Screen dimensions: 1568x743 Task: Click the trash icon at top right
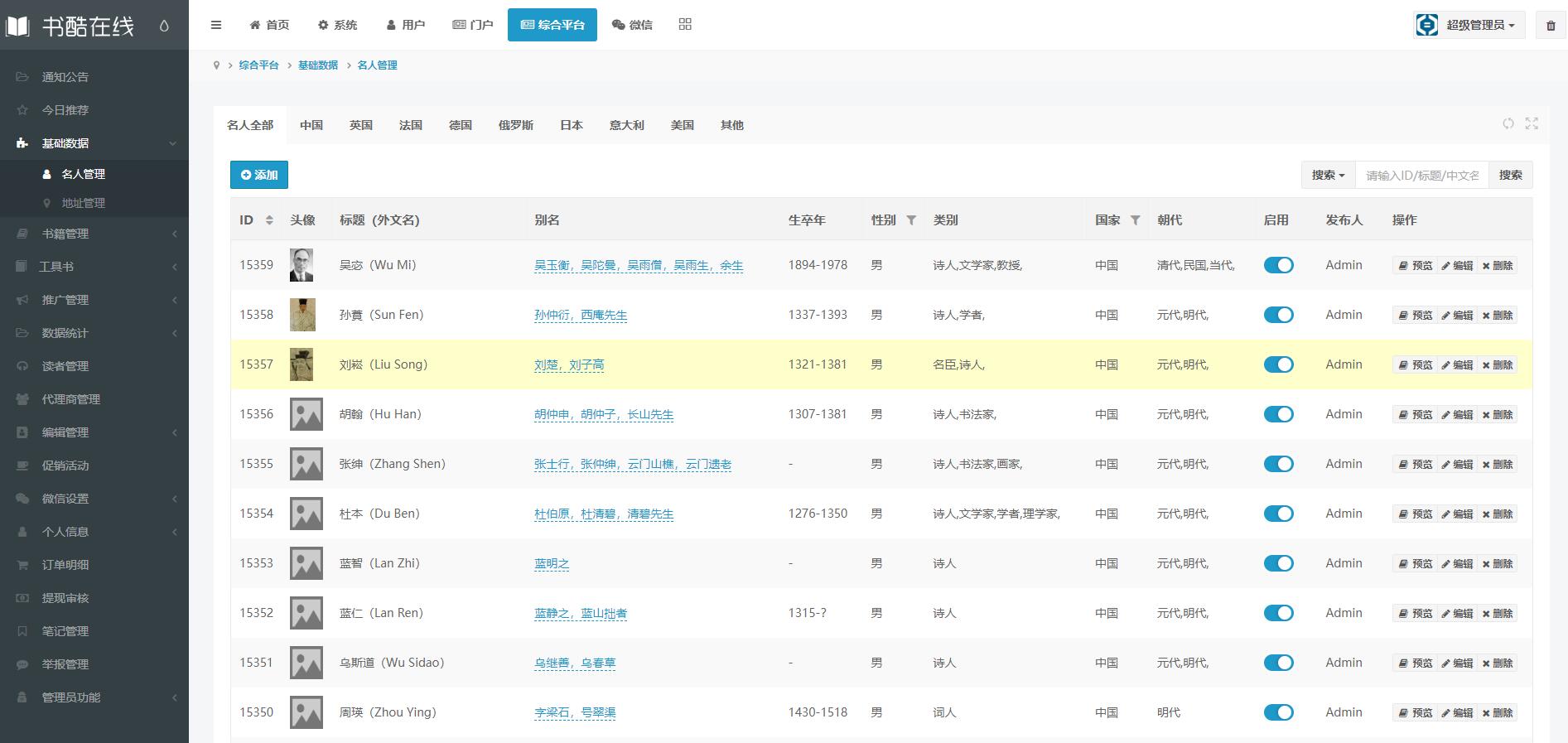1551,26
